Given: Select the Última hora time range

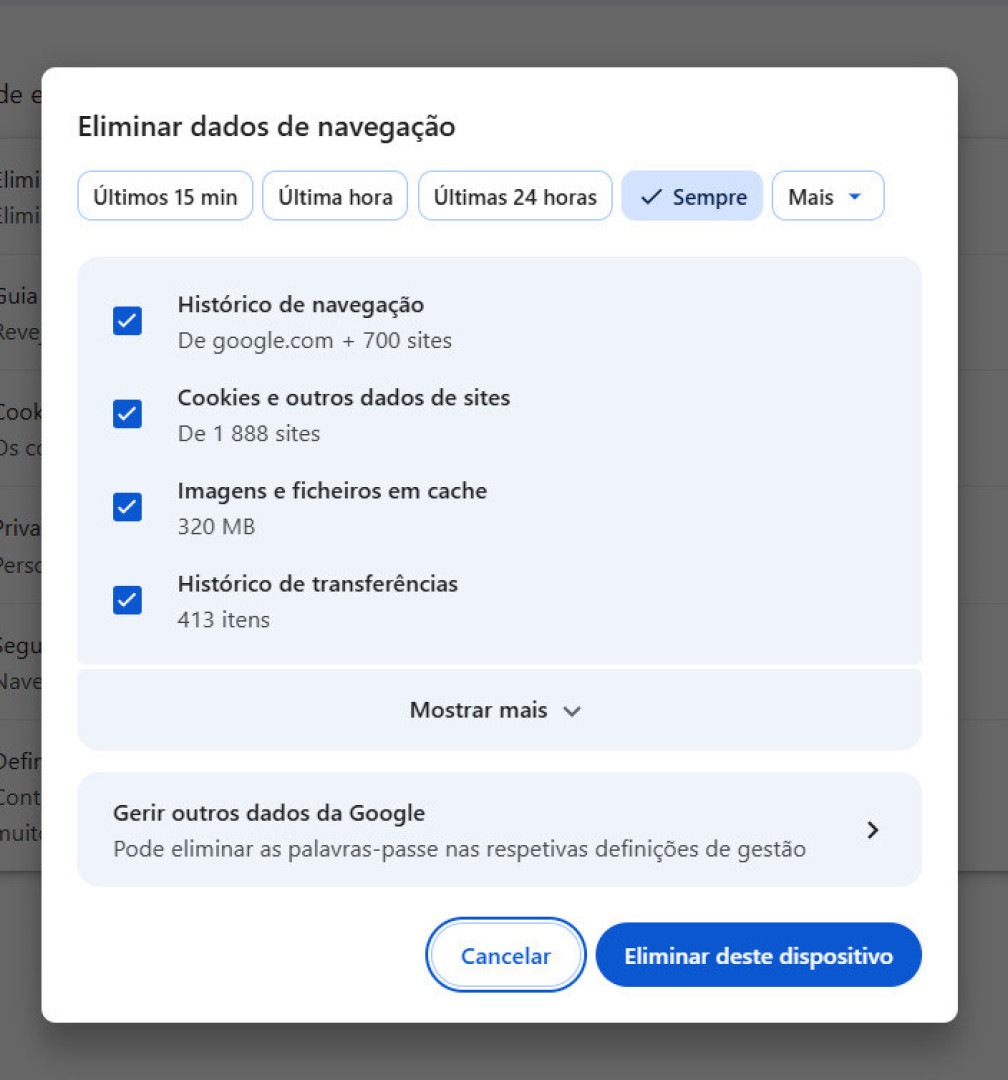Looking at the screenshot, I should click(x=334, y=196).
